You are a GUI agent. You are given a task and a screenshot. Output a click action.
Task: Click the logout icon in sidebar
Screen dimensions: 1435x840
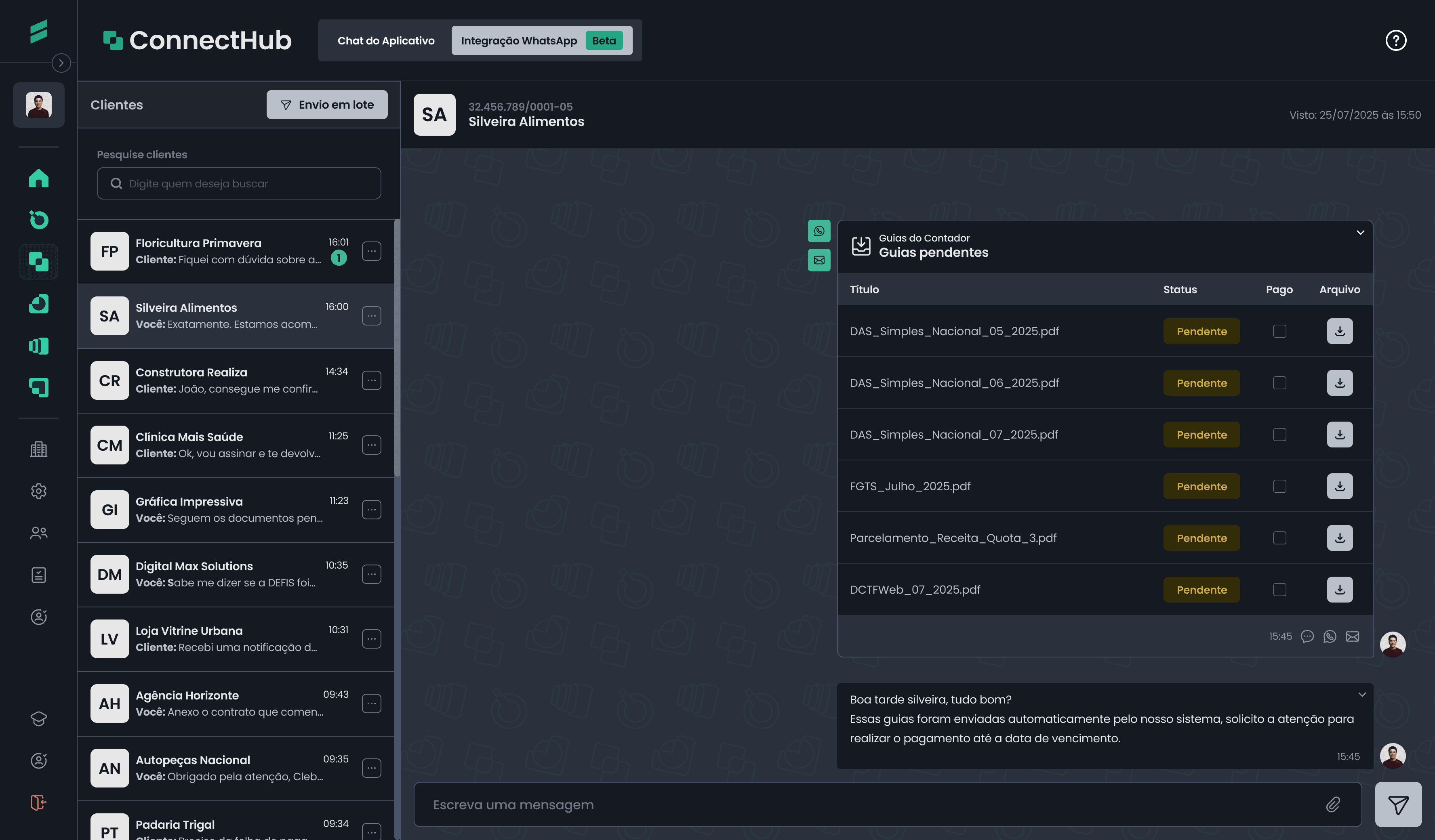click(x=39, y=802)
